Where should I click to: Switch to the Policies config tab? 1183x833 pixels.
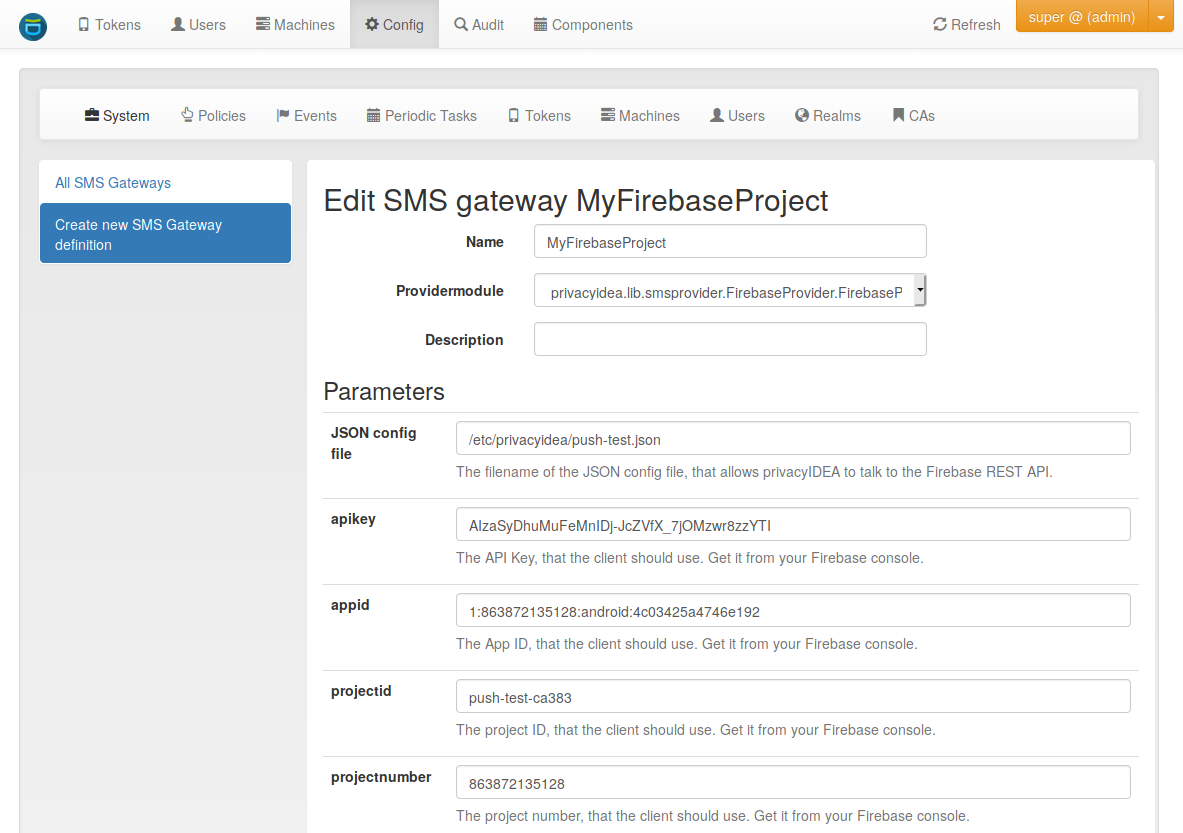tap(213, 116)
